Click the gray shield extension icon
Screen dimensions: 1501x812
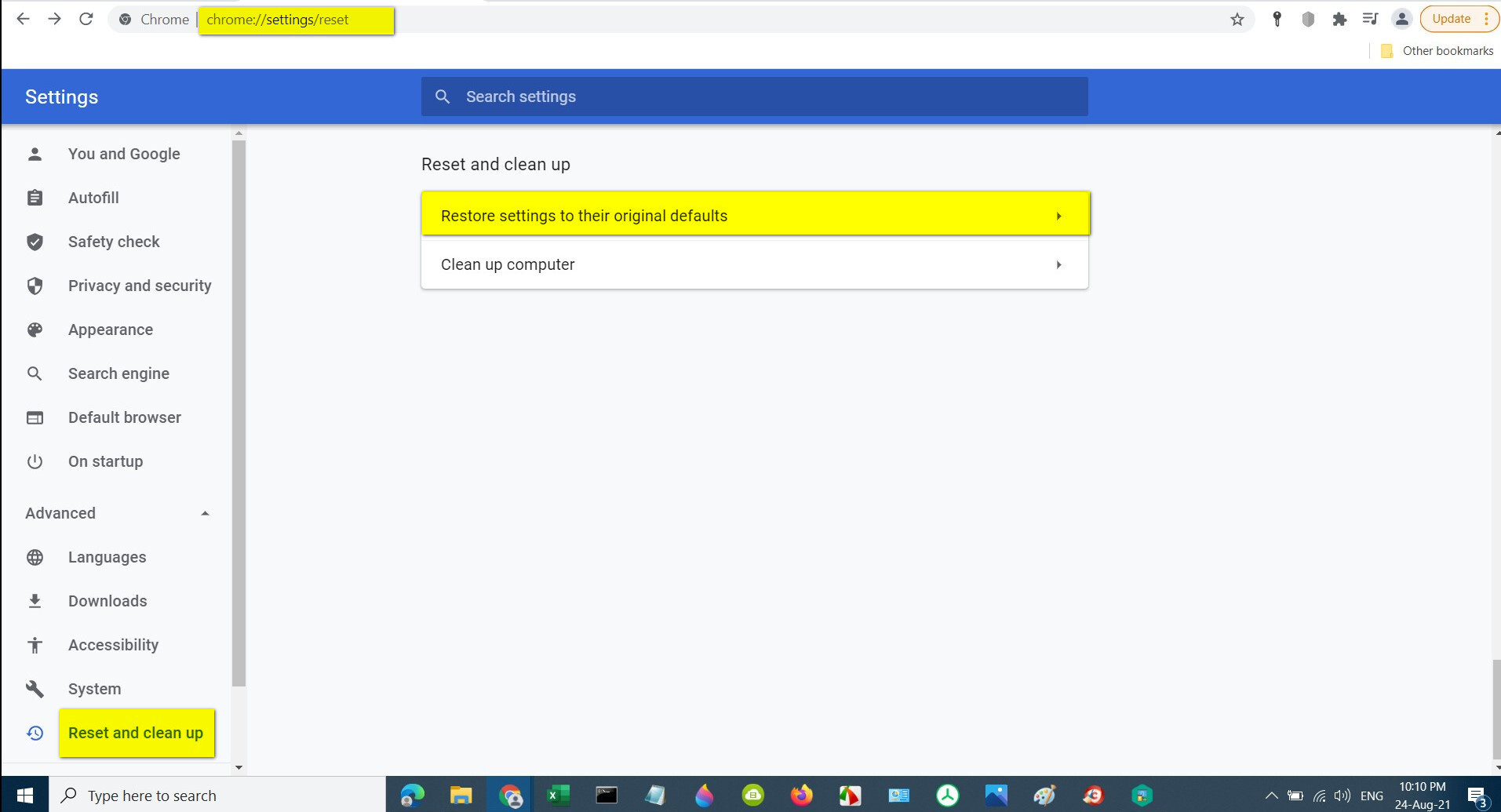(x=1308, y=20)
